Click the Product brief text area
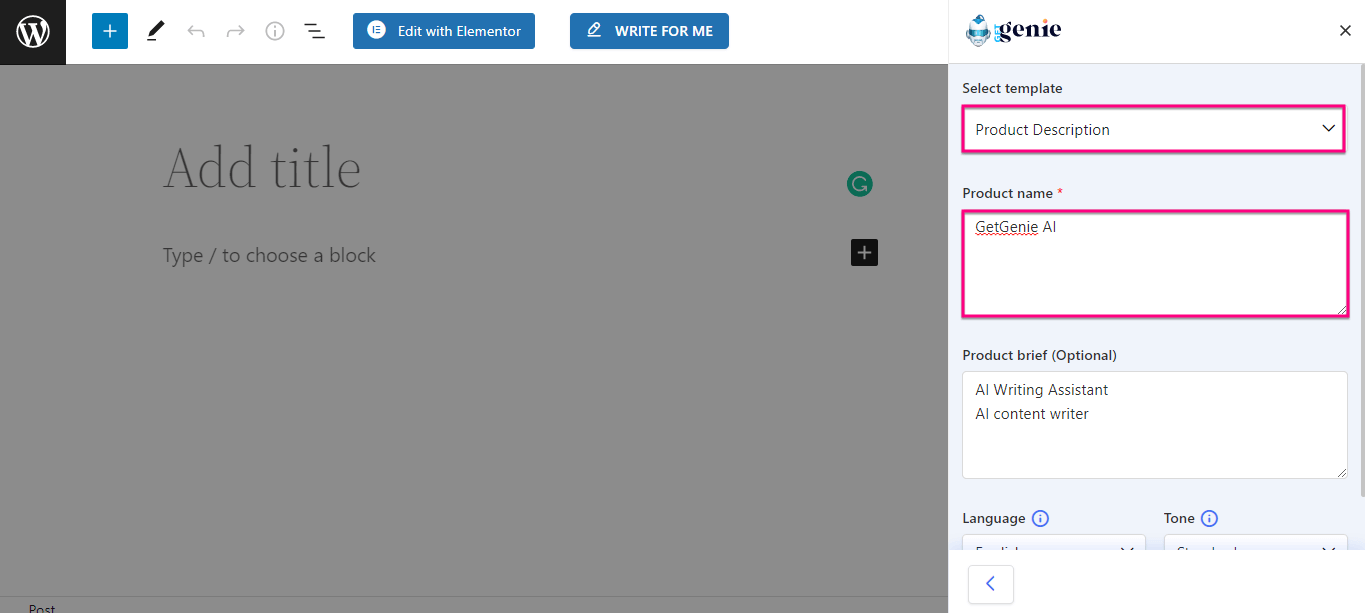1365x613 pixels. (1155, 425)
